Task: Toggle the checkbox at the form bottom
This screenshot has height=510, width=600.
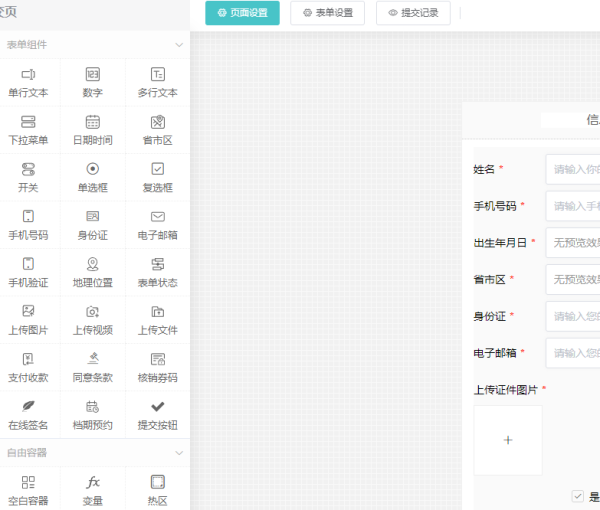Action: (578, 496)
